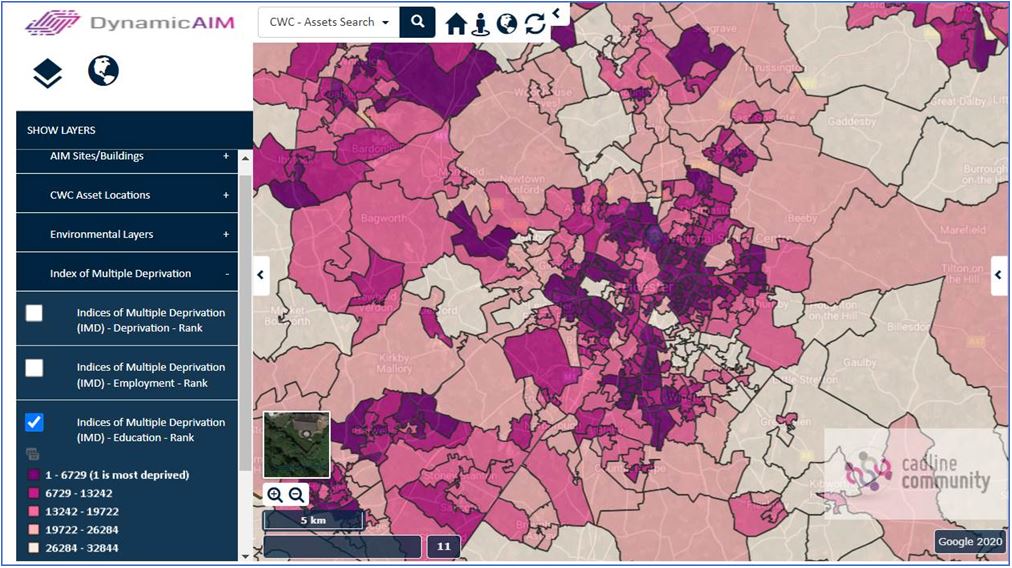Activate the street view person icon
Viewport: 1012px width, 568px height.
[480, 25]
